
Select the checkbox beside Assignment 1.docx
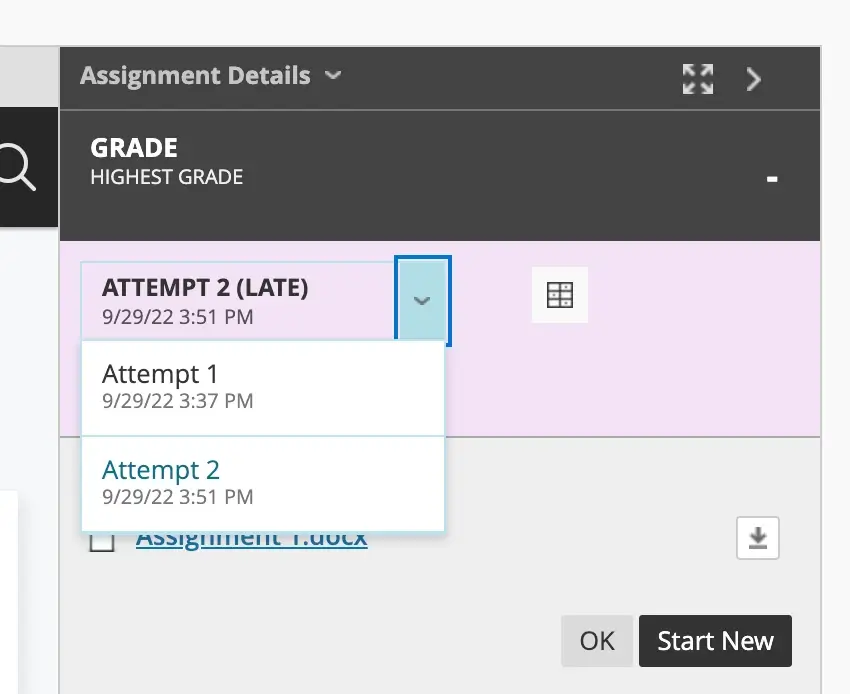point(103,539)
